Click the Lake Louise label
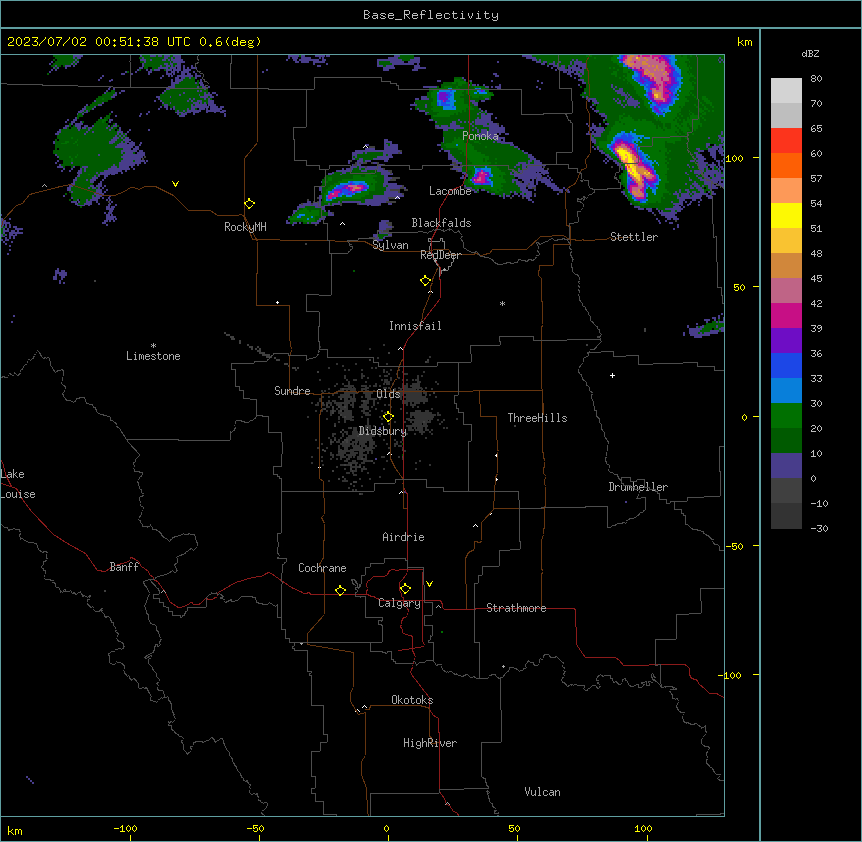Image resolution: width=862 pixels, height=842 pixels. 18,484
